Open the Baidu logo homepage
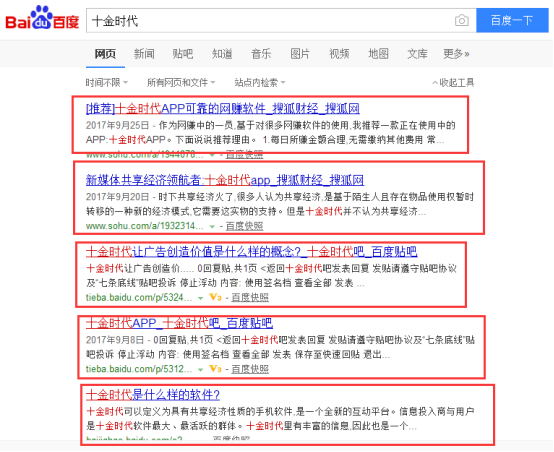The image size is (554, 452). click(42, 18)
